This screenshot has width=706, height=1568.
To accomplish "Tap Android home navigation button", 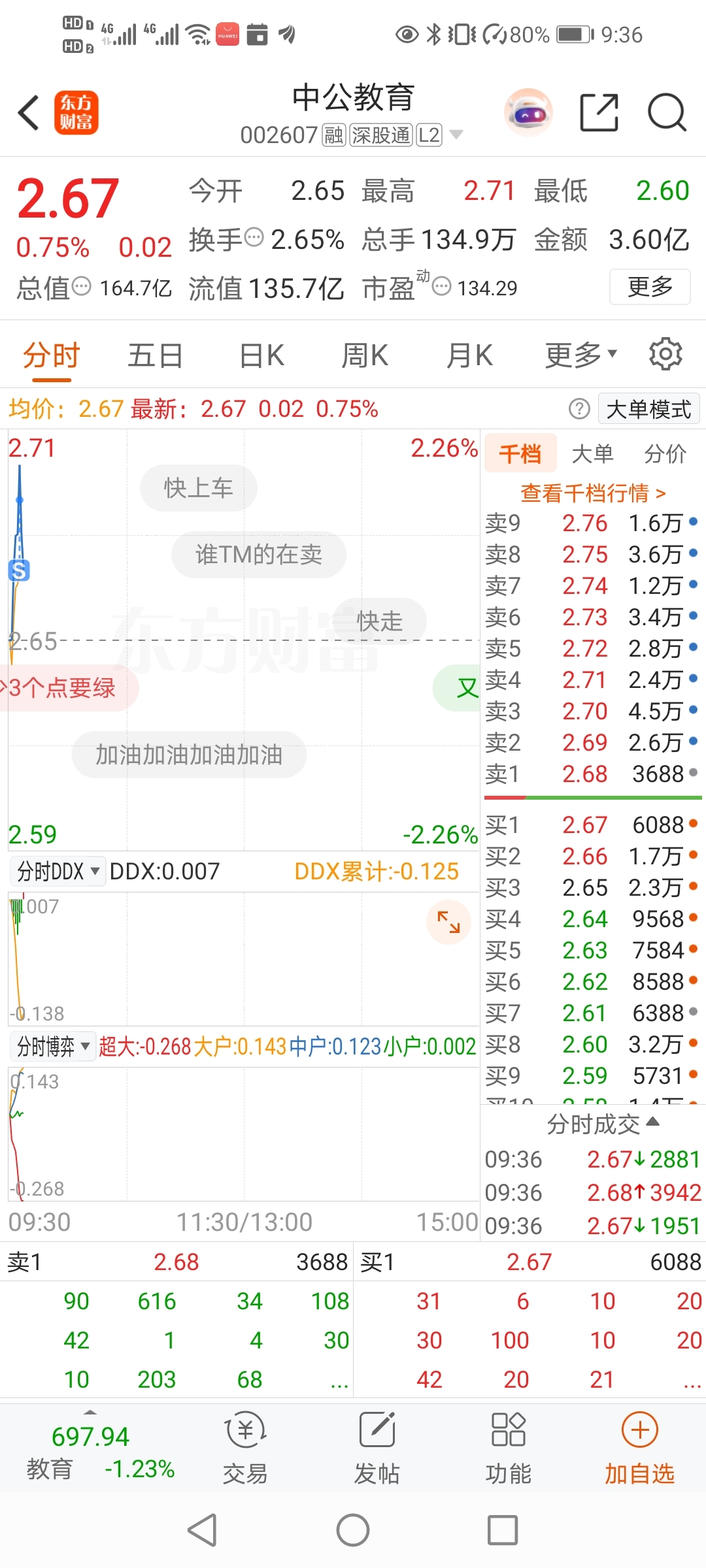I will (x=353, y=1530).
